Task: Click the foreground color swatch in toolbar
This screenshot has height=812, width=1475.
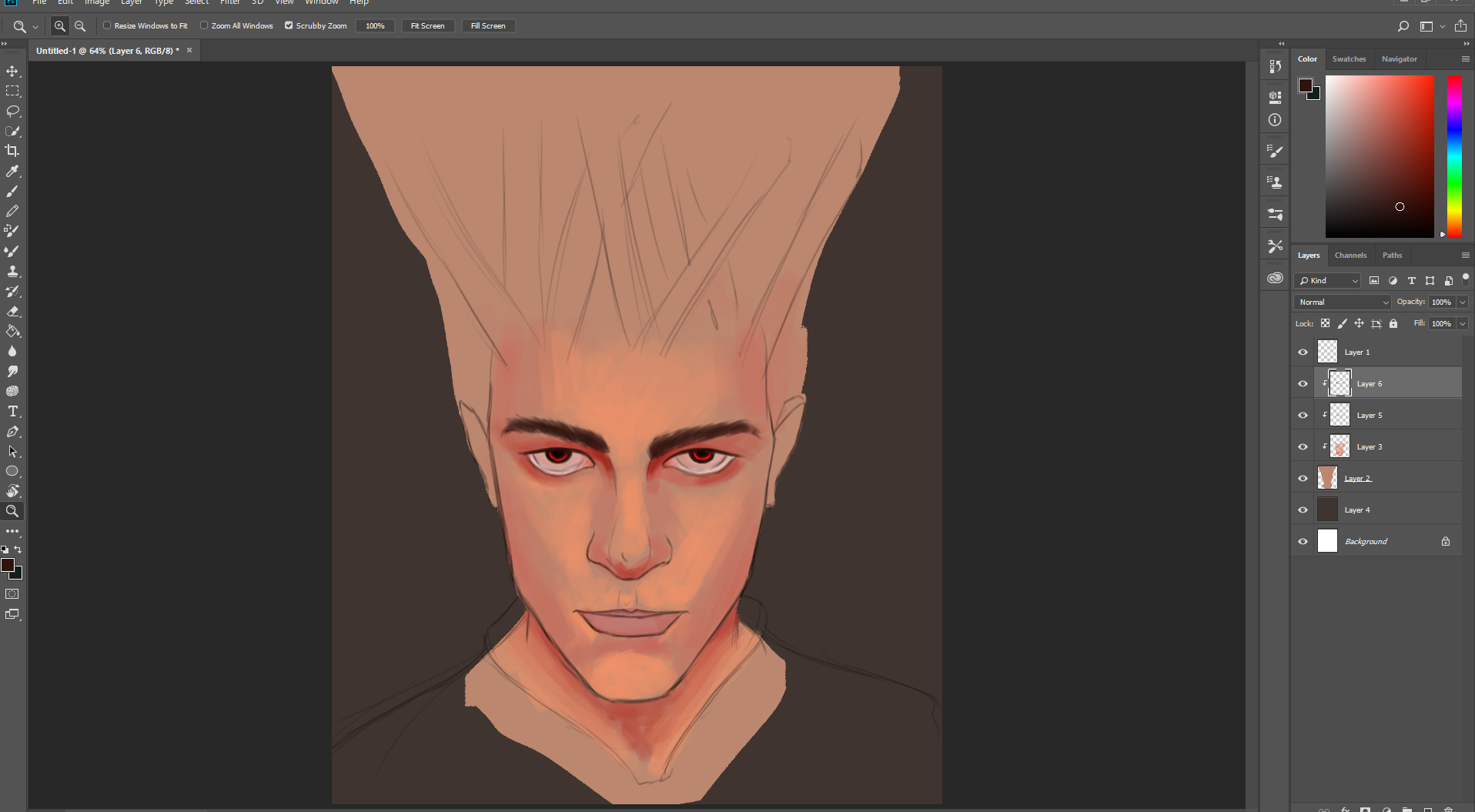Action: coord(8,566)
